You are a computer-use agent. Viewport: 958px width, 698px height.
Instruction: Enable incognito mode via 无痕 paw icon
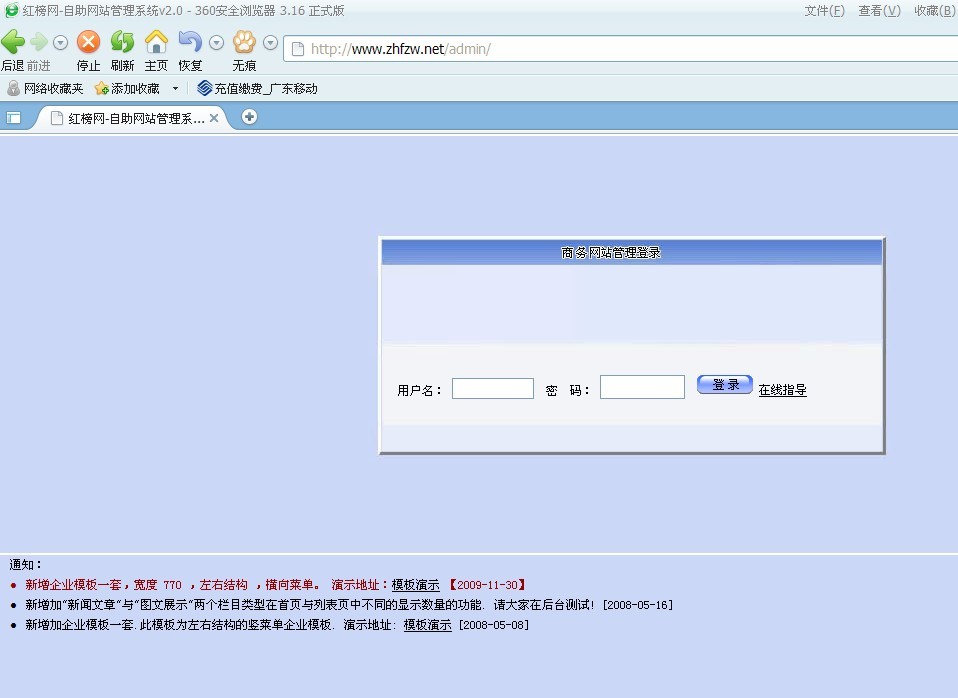(244, 42)
